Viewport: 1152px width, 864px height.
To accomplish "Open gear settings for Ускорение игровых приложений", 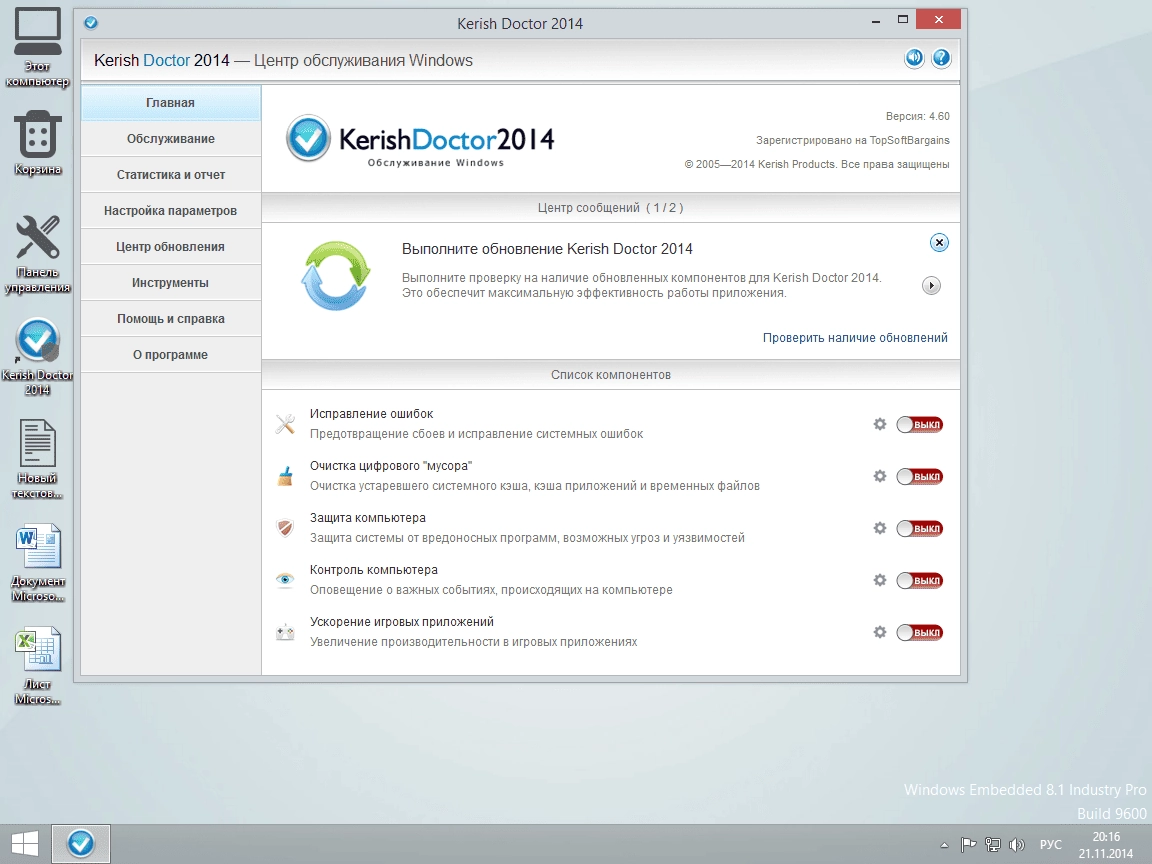I will (879, 632).
